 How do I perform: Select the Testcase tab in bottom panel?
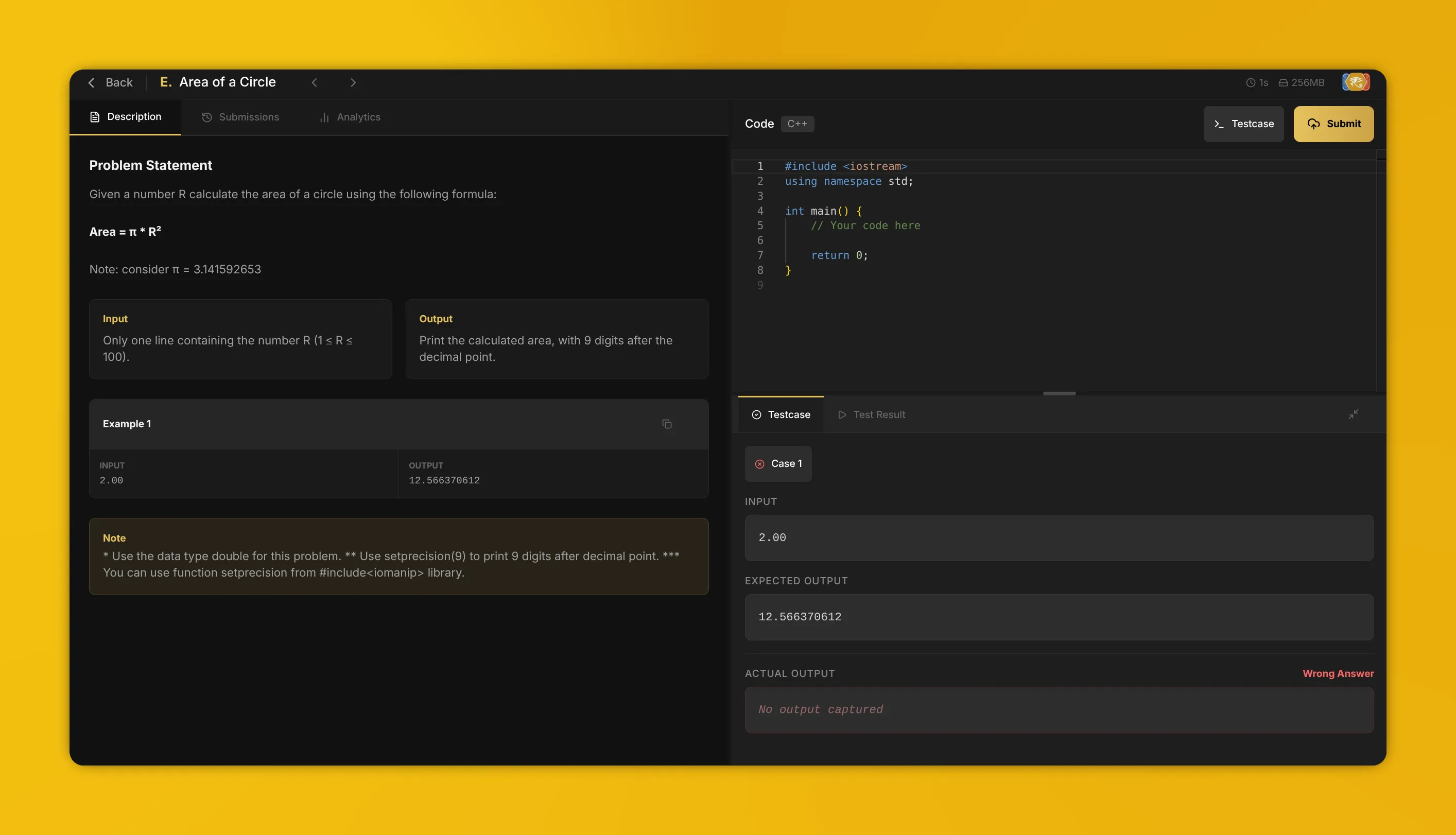(x=781, y=414)
